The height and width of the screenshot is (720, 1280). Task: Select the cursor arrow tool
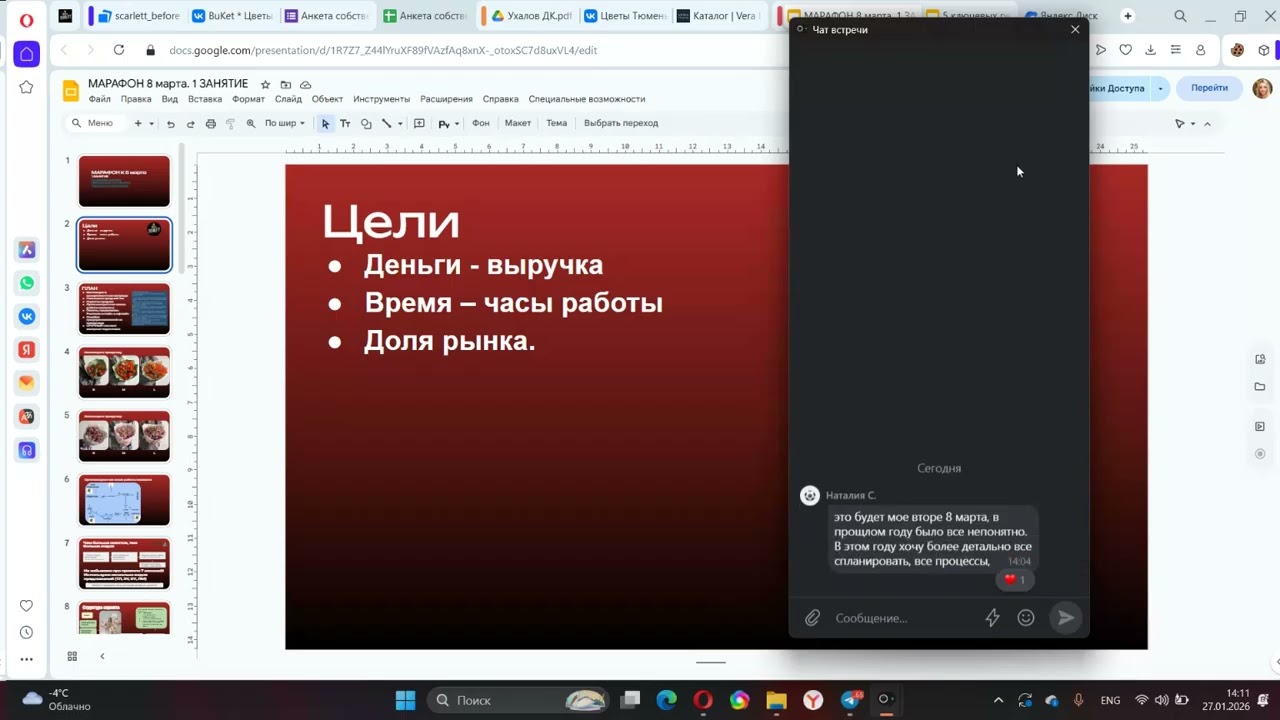click(x=325, y=124)
